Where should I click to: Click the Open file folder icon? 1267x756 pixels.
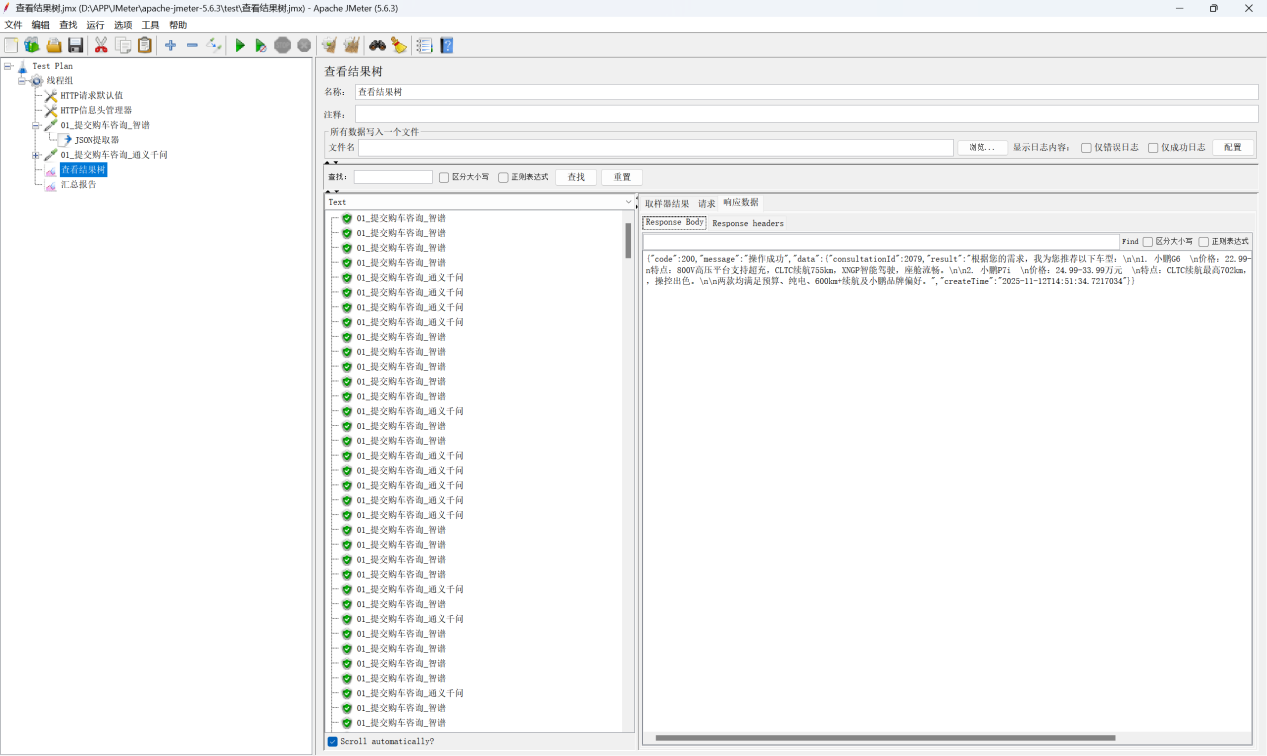tap(54, 45)
